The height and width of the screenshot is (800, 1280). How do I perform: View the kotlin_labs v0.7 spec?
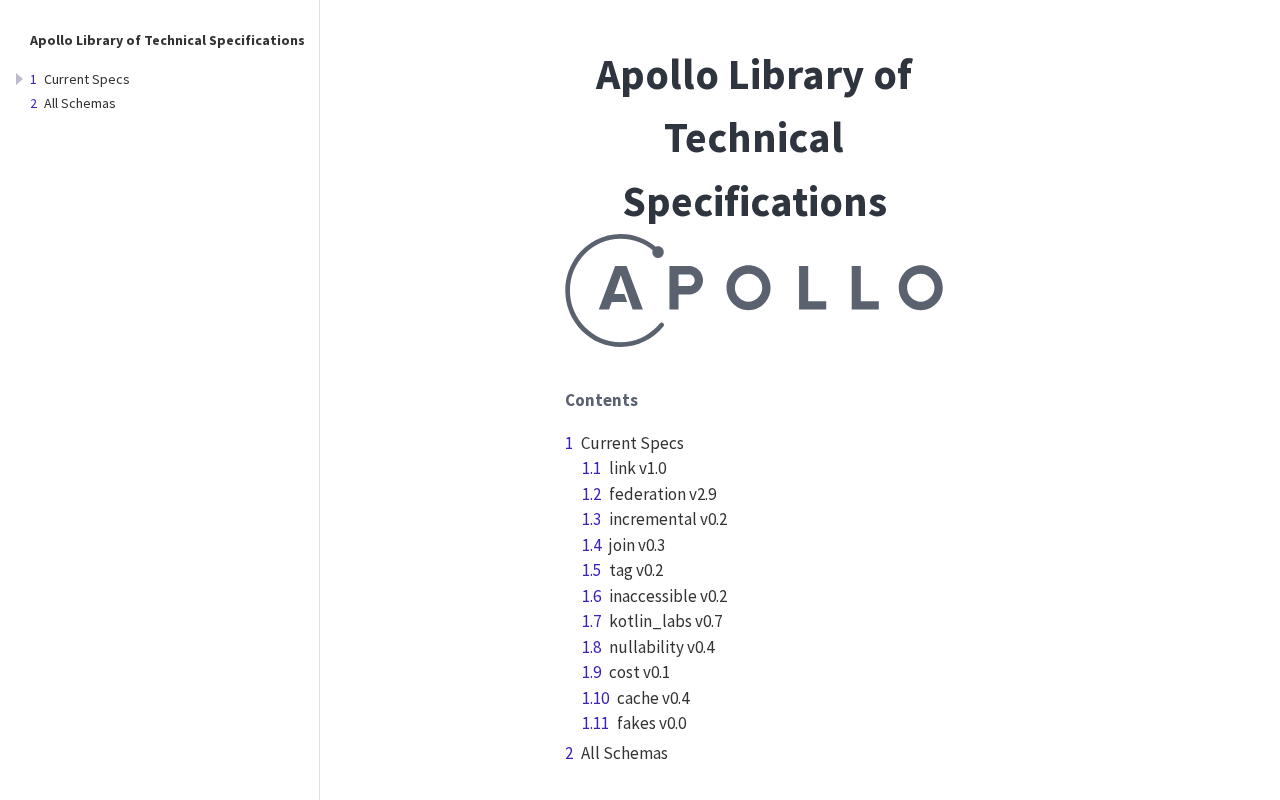(665, 621)
